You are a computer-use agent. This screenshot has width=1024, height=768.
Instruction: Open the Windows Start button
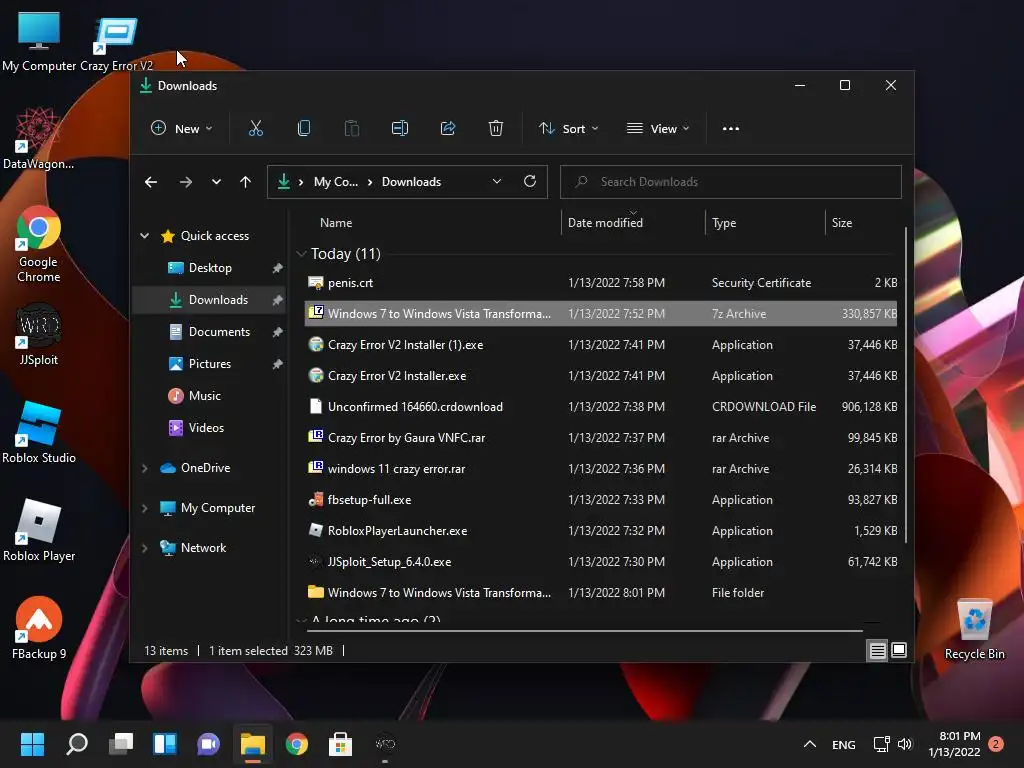(x=32, y=744)
